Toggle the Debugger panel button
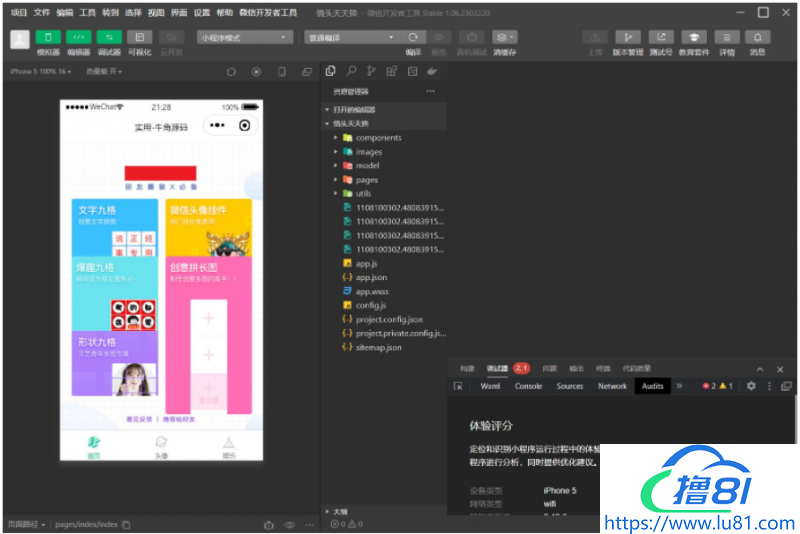 click(109, 37)
